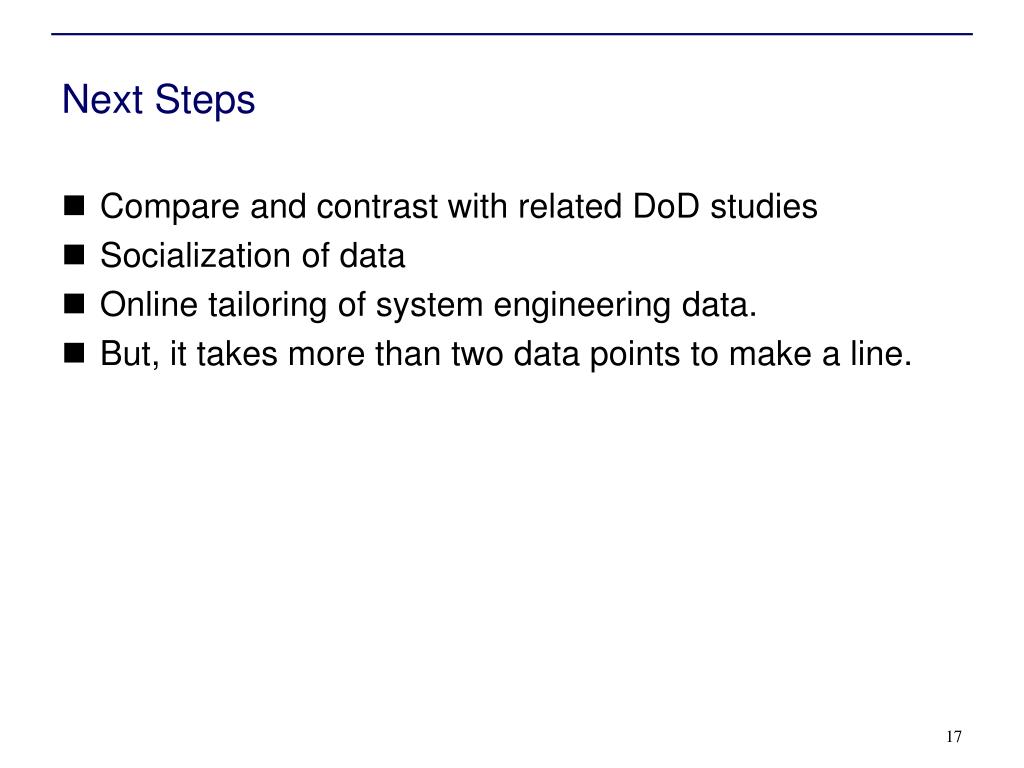Select the word engineering in third bullet
1024x768 pixels.
(582, 306)
